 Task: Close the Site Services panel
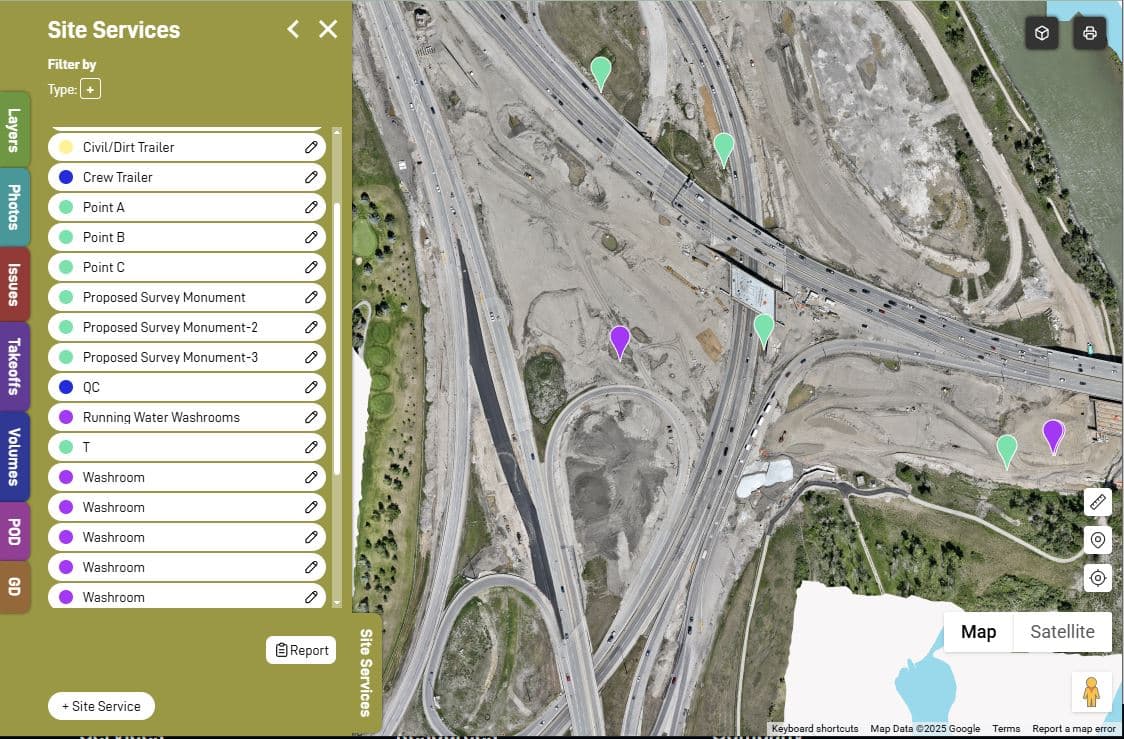point(328,29)
